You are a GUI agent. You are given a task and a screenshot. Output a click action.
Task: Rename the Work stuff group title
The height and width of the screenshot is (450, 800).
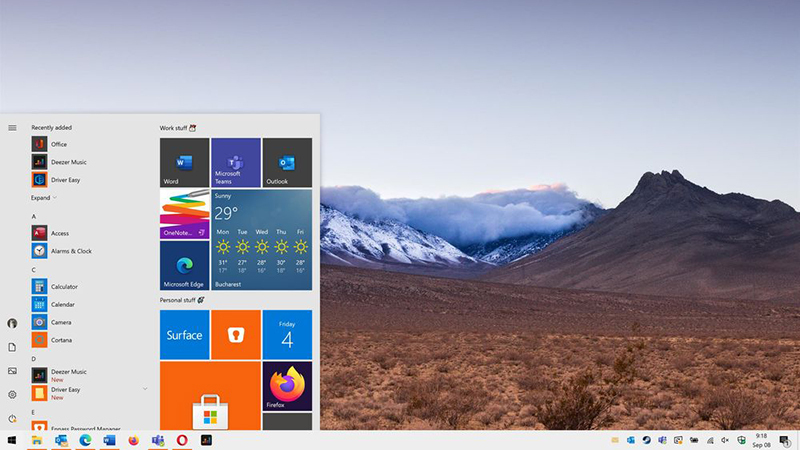pyautogui.click(x=173, y=128)
